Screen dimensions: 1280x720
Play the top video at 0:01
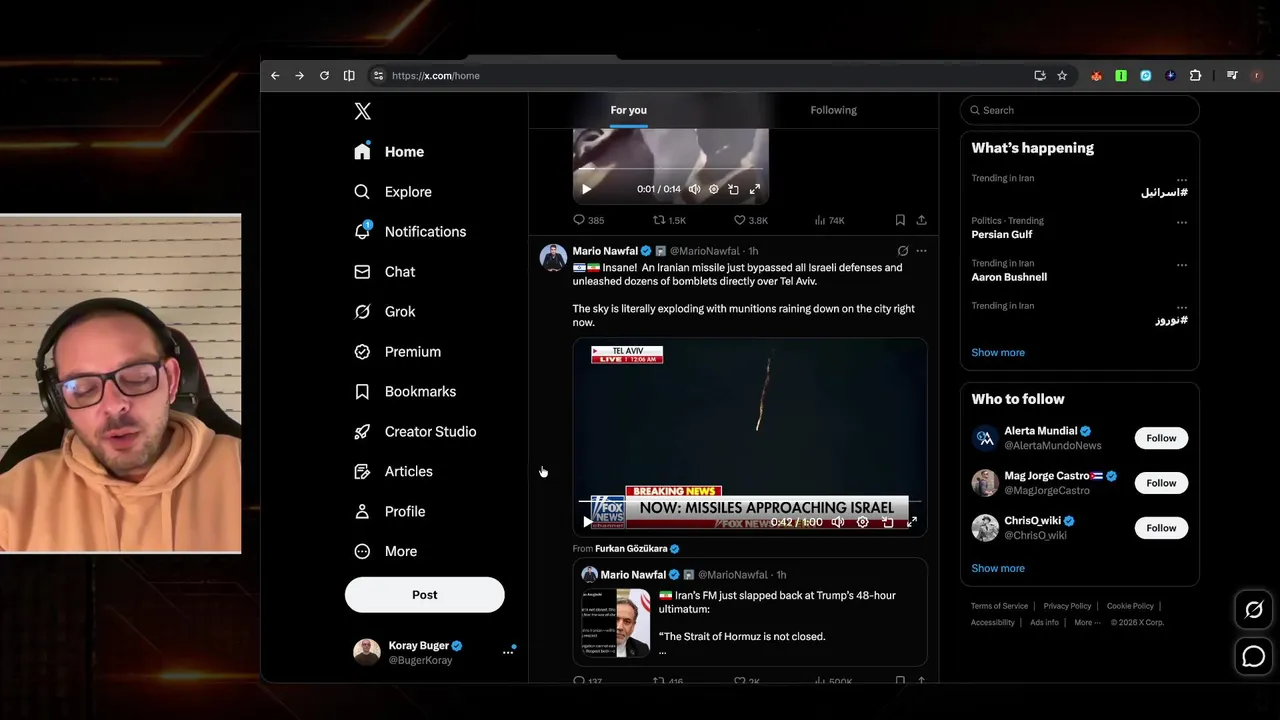tap(587, 189)
